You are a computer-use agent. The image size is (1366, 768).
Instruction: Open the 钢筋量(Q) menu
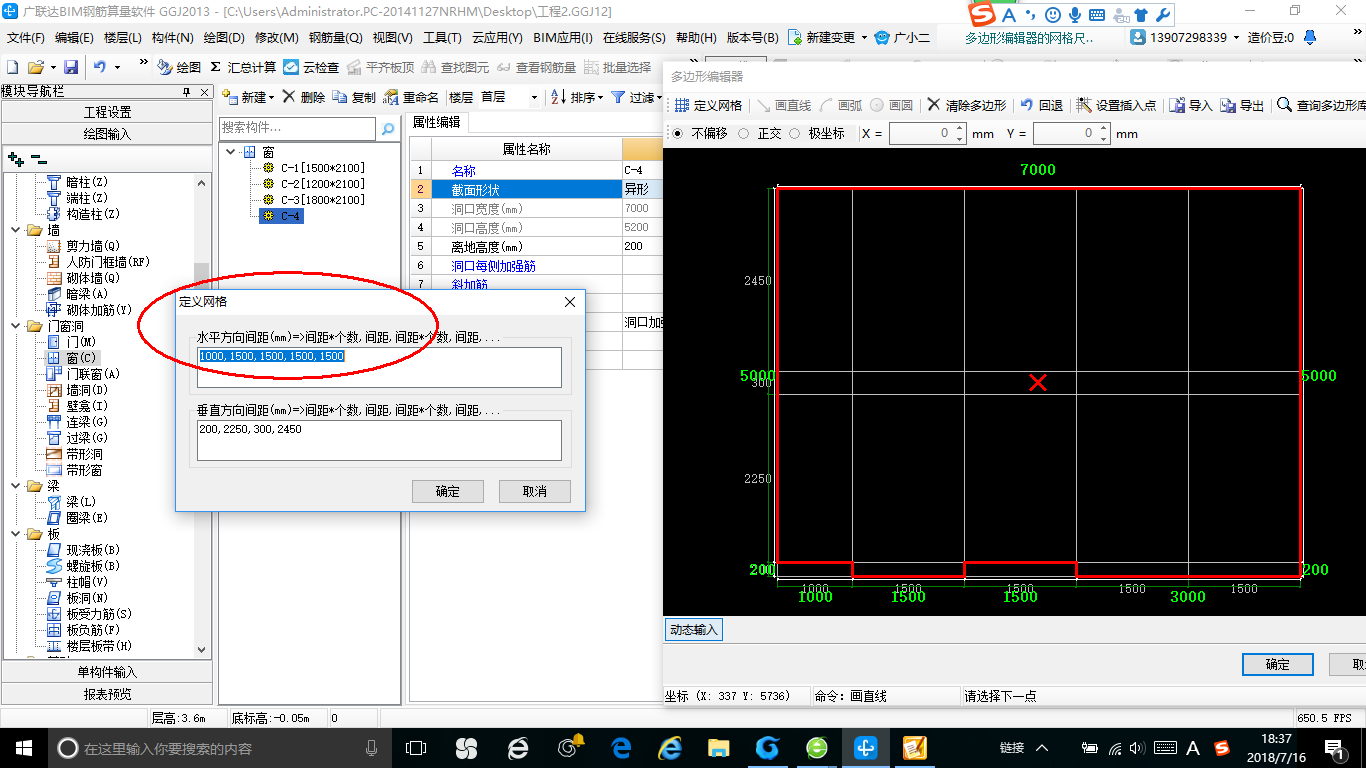(x=335, y=37)
